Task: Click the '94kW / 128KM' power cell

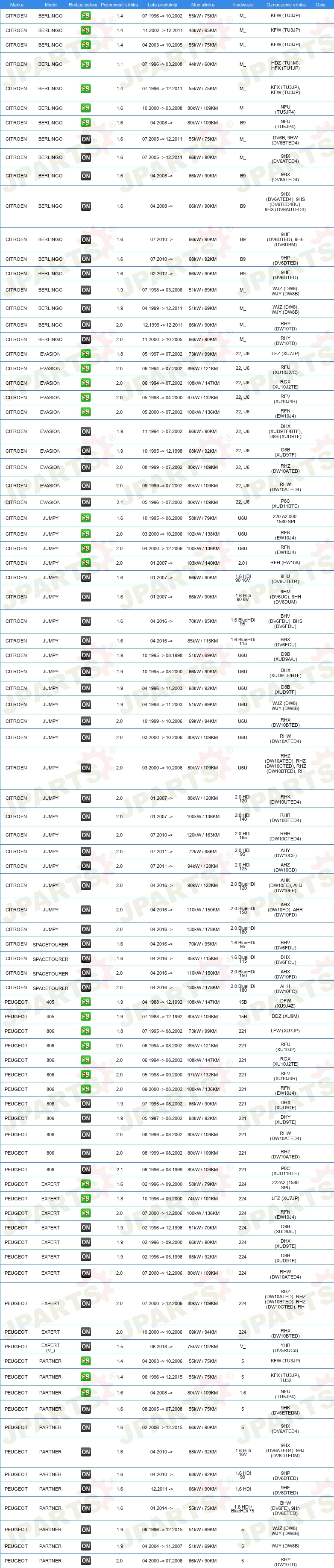Action: 202,867
